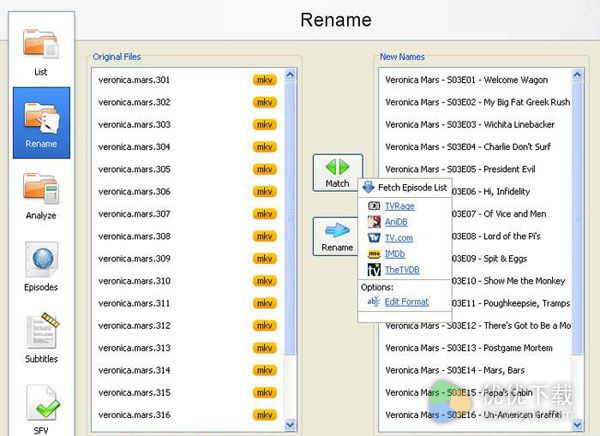The image size is (600, 436).
Task: Select new name S03E04 - Charlie Don't Surf
Action: [x=475, y=147]
